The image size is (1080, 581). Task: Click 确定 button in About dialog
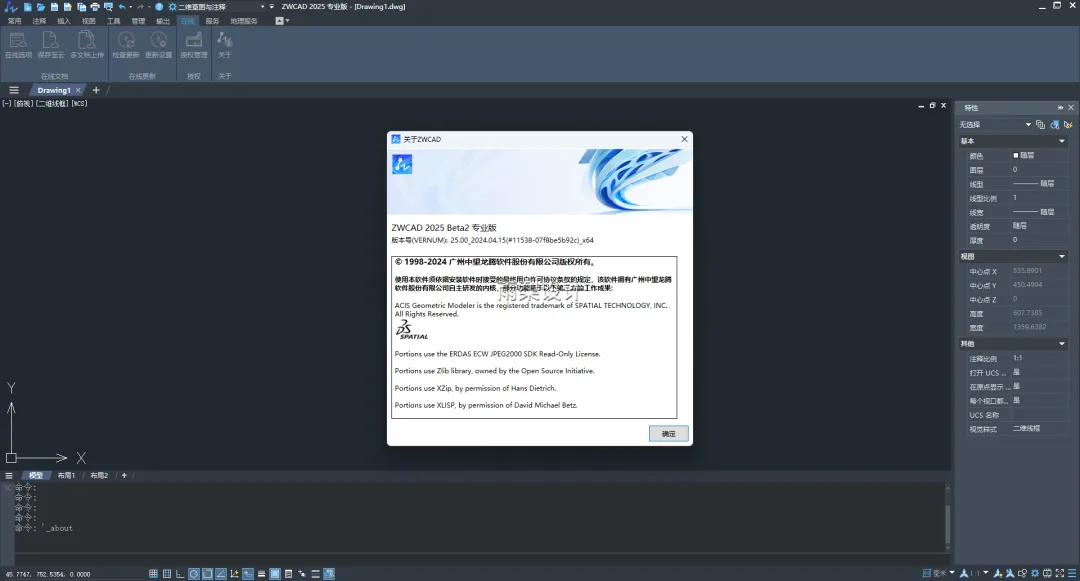pyautogui.click(x=669, y=434)
